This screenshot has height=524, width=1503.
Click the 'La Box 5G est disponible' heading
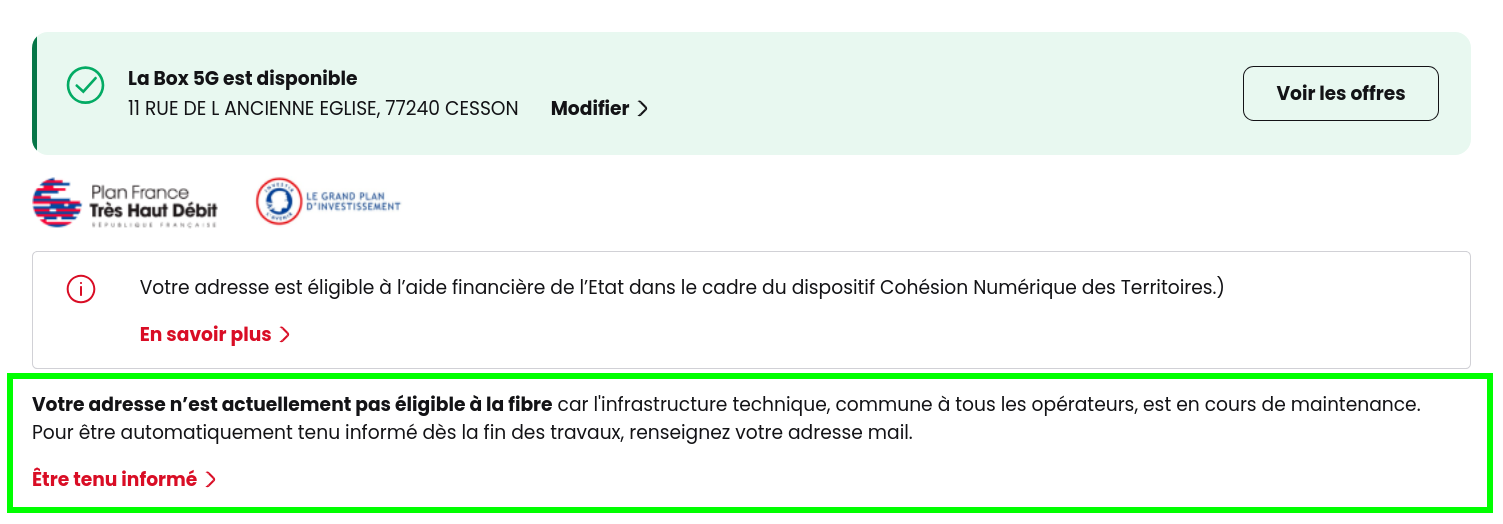pyautogui.click(x=242, y=78)
